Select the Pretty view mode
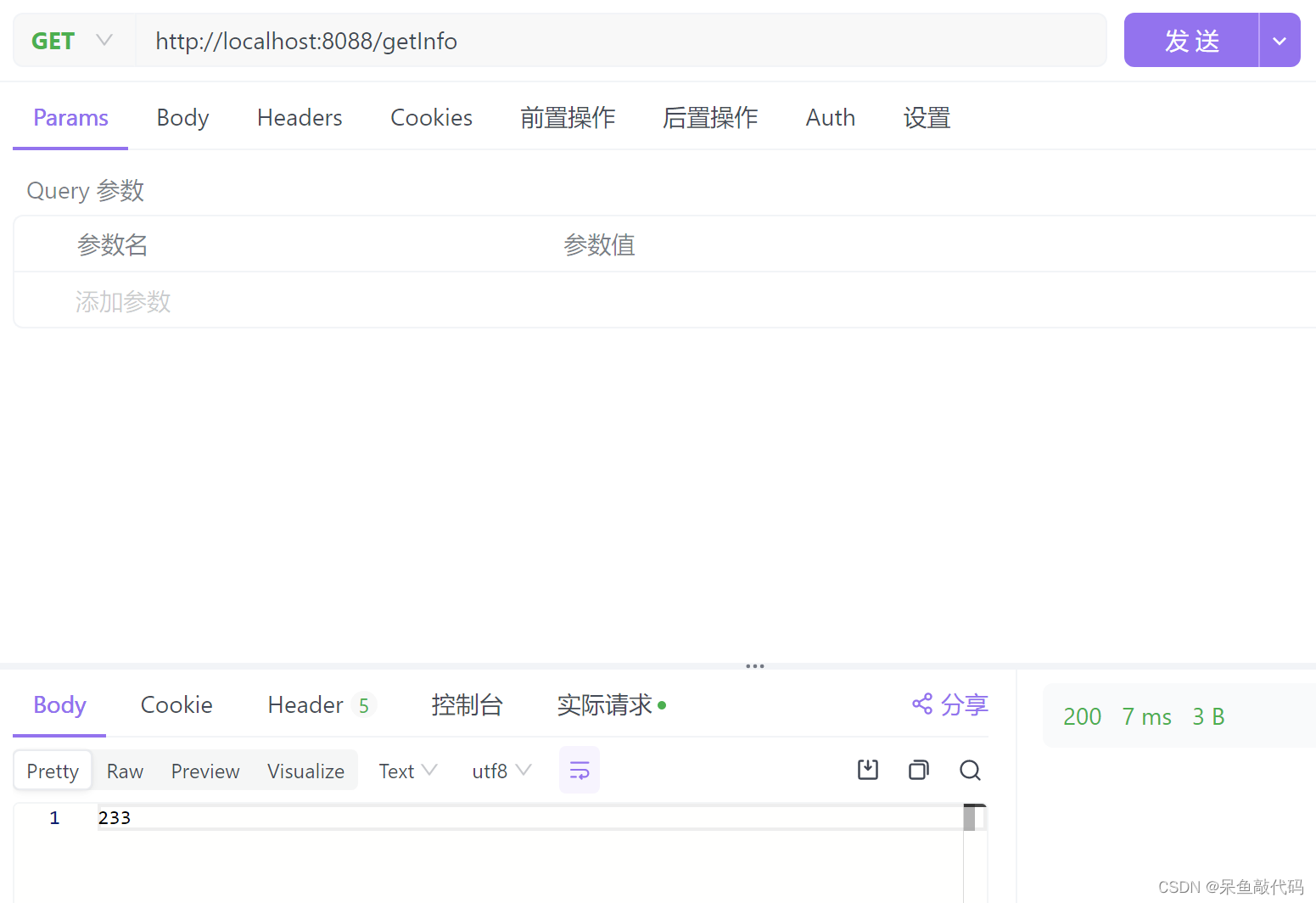The width and height of the screenshot is (1316, 903). click(53, 771)
